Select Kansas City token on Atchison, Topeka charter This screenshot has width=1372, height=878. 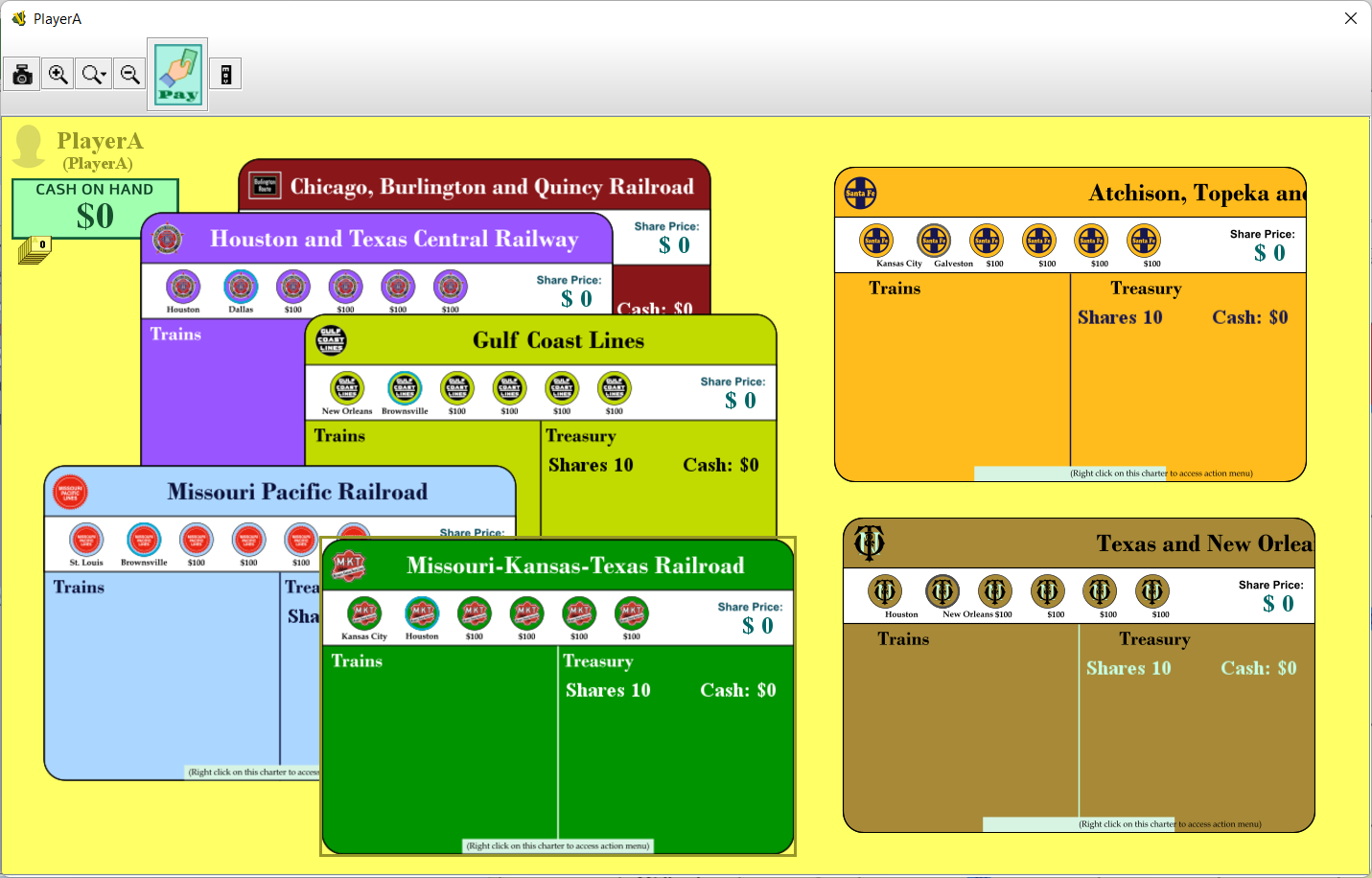[x=876, y=241]
